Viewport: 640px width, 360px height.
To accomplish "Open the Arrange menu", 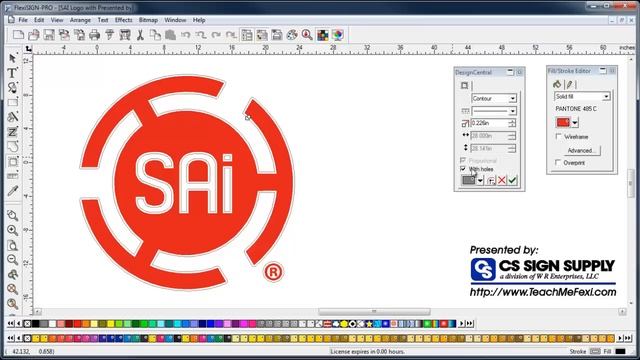I will [80, 20].
